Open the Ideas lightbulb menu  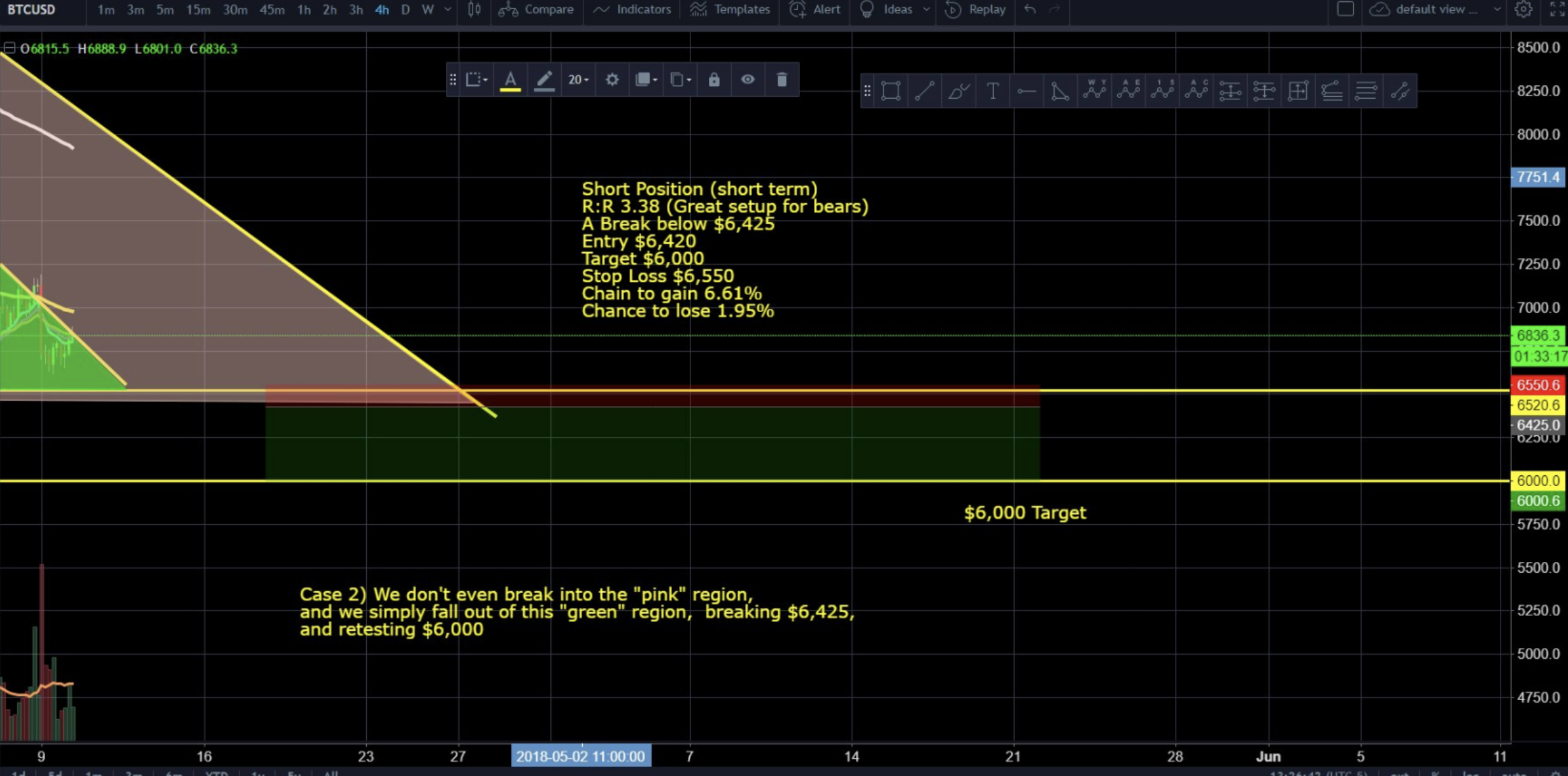[886, 10]
